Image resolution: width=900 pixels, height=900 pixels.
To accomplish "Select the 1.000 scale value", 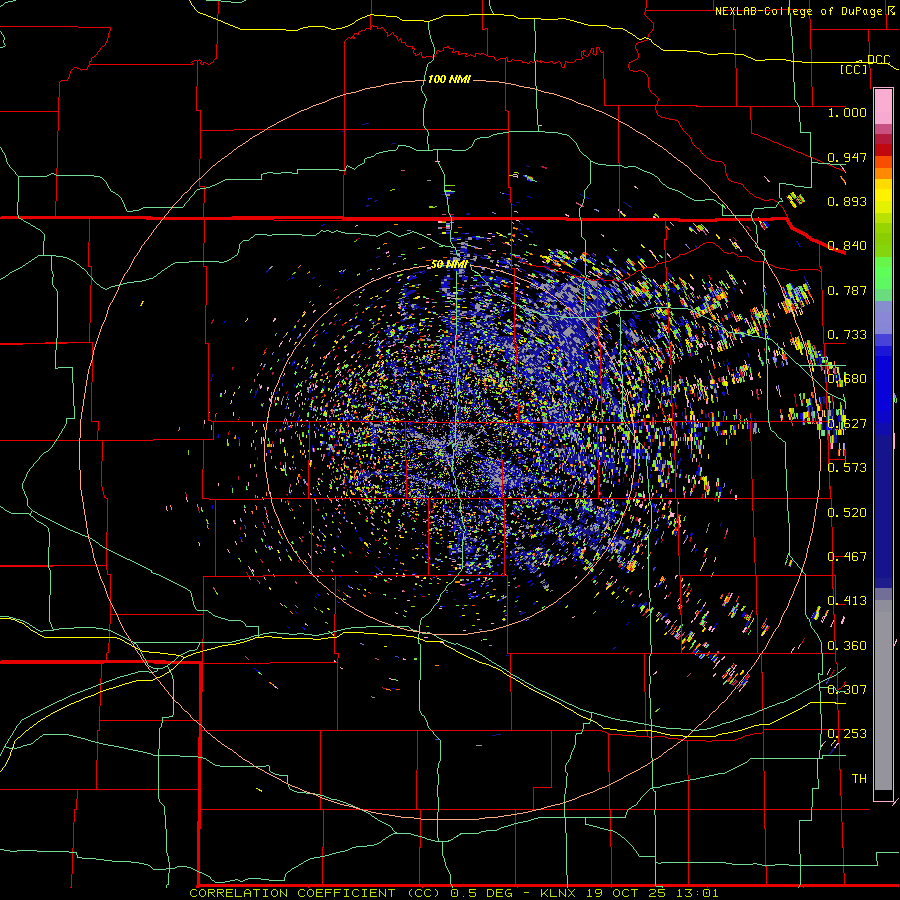I will (x=847, y=112).
